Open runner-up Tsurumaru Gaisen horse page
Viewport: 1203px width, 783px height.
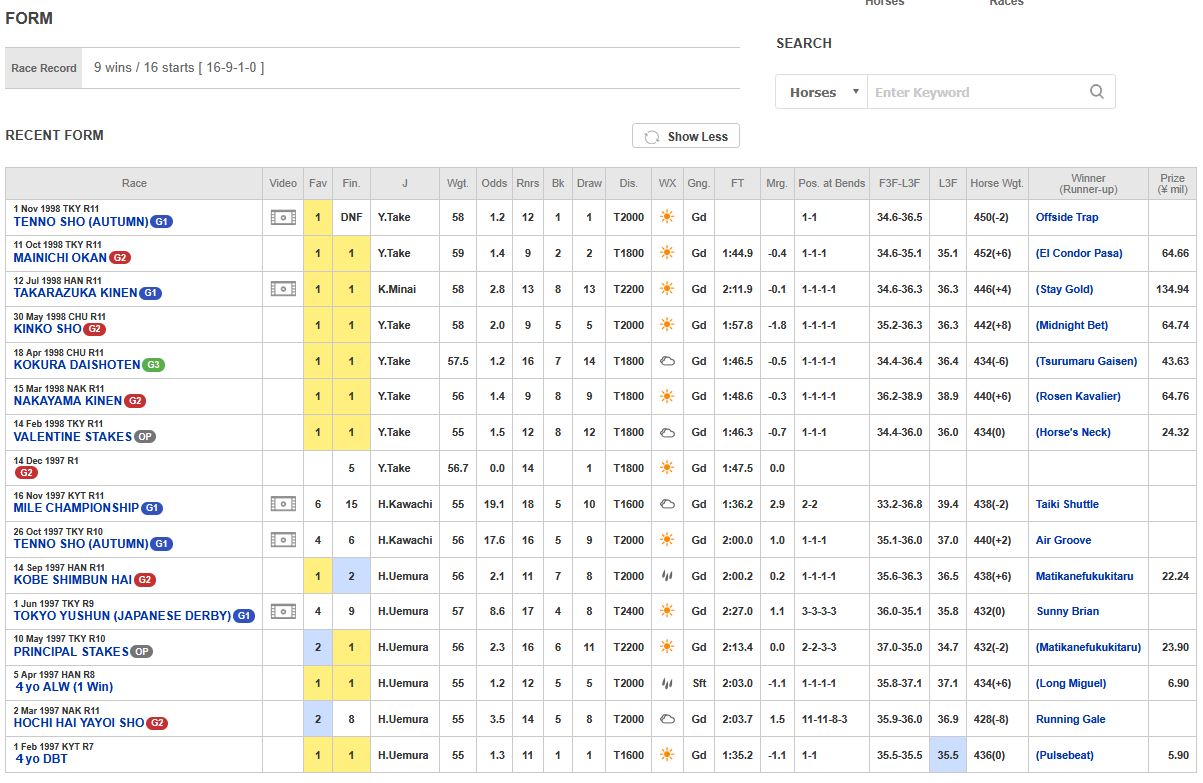(1086, 361)
